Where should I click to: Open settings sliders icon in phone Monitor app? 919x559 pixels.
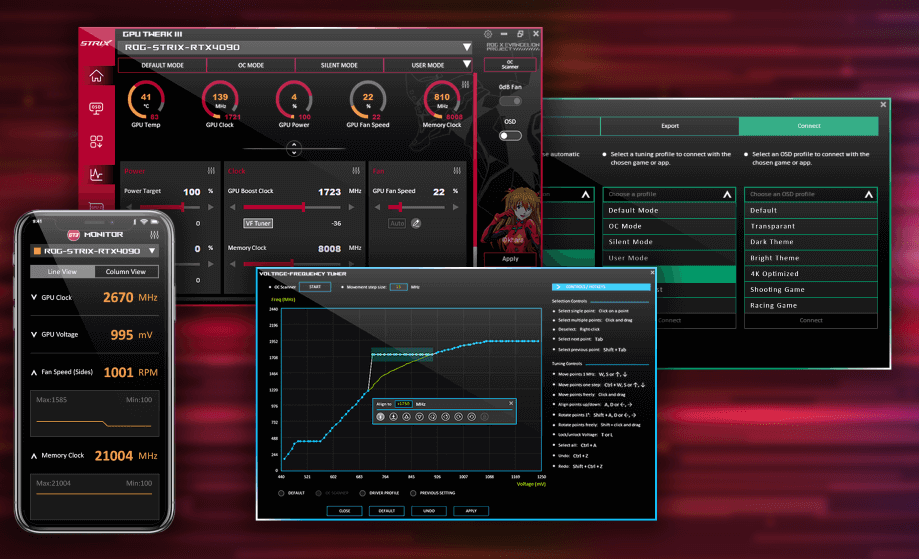(154, 234)
